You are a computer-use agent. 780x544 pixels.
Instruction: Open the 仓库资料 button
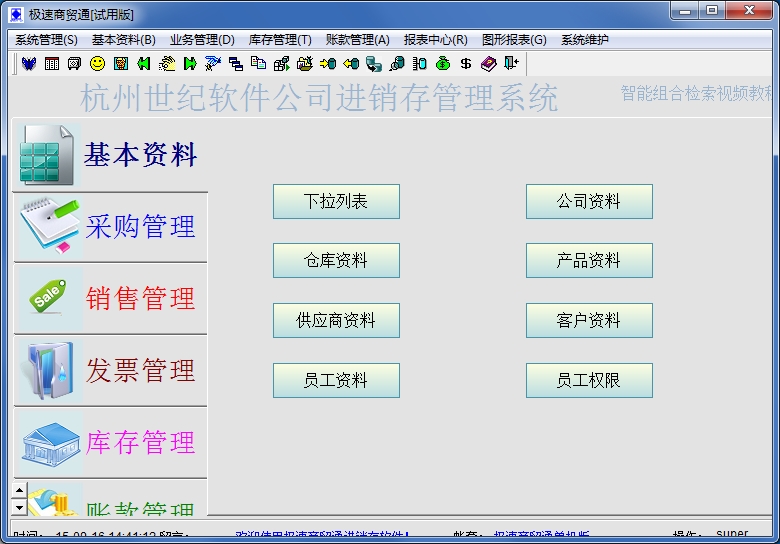point(336,260)
